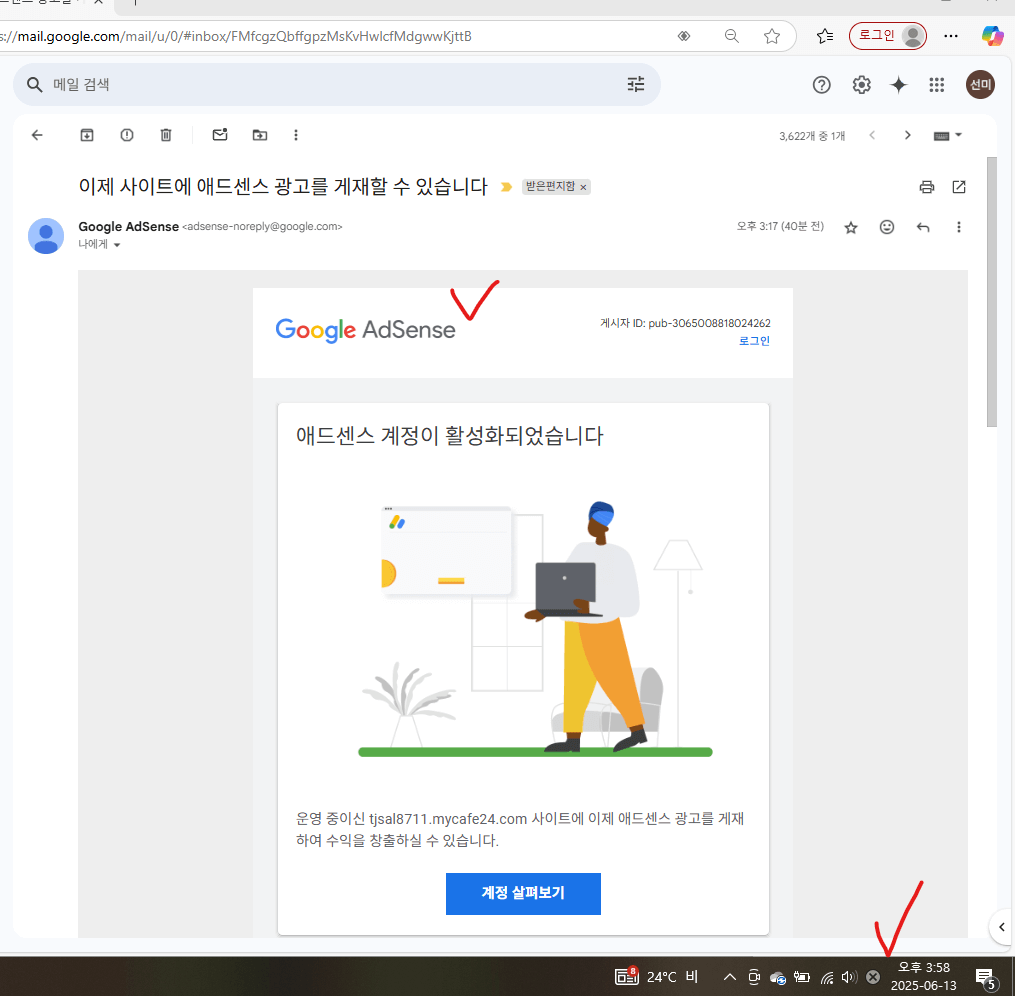The height and width of the screenshot is (996, 1015).
Task: Go back to inbox with back arrow
Action: pyautogui.click(x=37, y=135)
